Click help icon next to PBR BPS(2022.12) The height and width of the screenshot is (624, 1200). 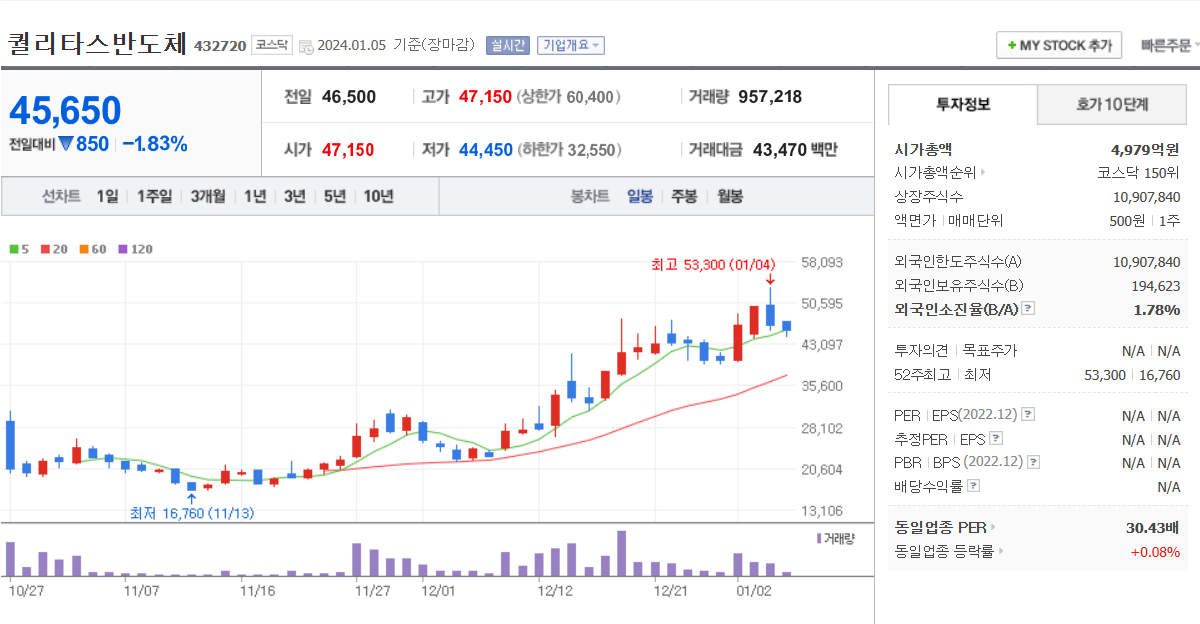coord(1034,462)
